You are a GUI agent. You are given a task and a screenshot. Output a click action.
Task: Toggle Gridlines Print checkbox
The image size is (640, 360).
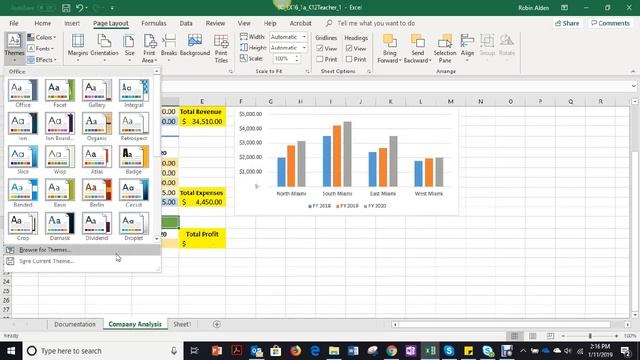[x=320, y=59]
